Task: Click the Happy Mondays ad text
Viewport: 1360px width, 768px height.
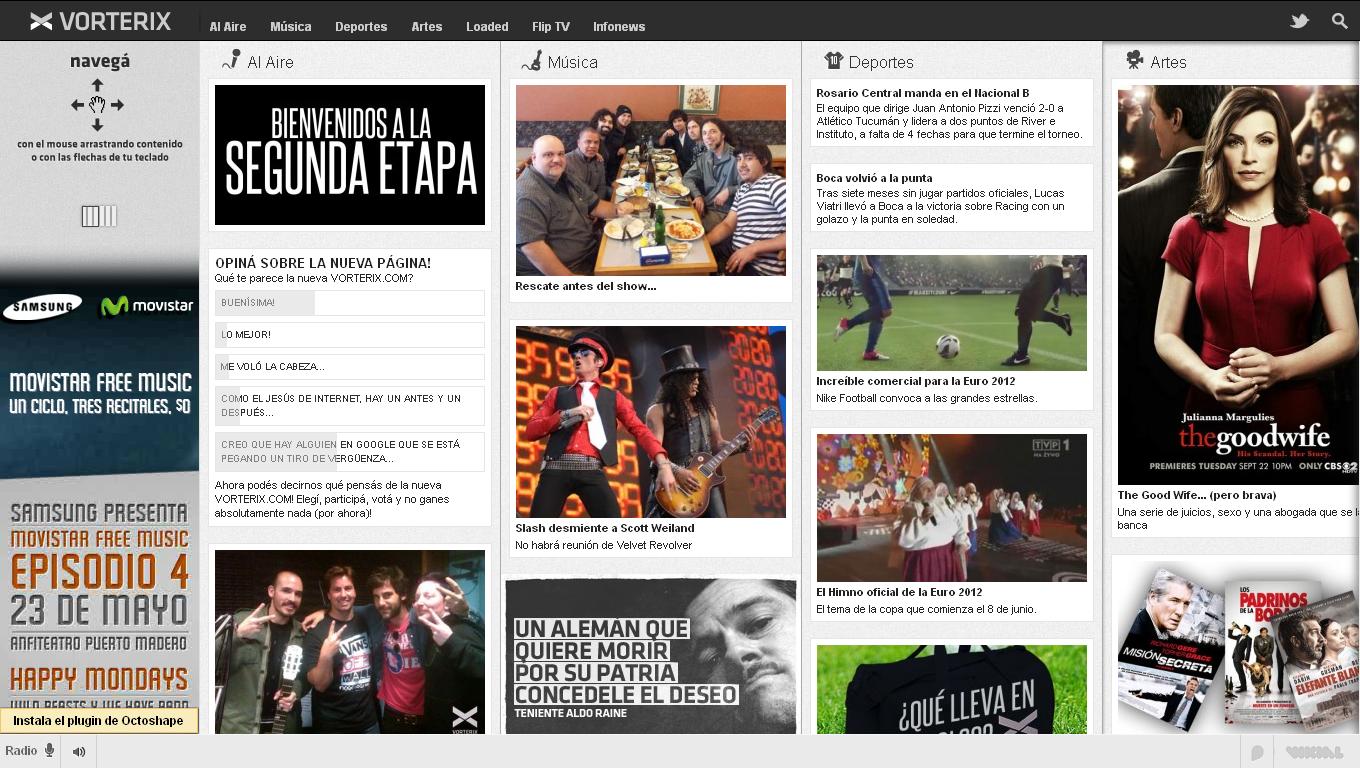Action: pyautogui.click(x=99, y=679)
